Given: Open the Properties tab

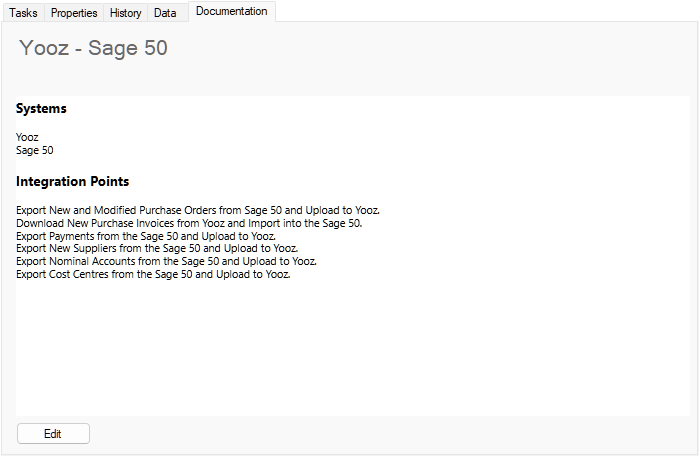Looking at the screenshot, I should point(74,13).
